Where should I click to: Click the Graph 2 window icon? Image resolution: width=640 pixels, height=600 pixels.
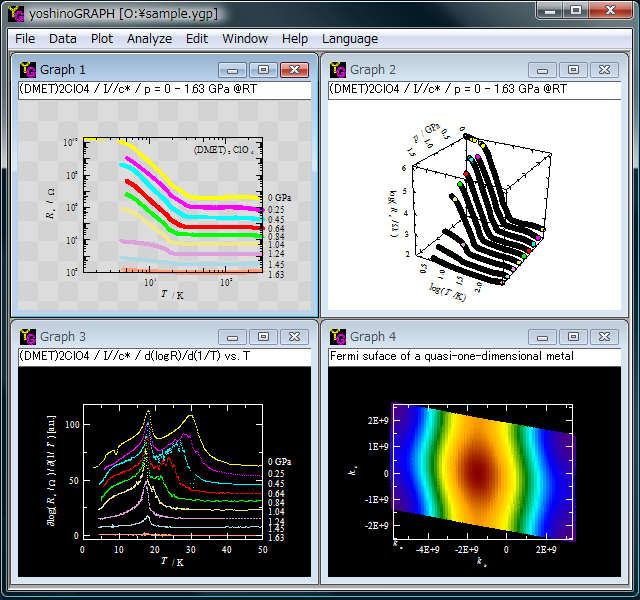(x=338, y=70)
